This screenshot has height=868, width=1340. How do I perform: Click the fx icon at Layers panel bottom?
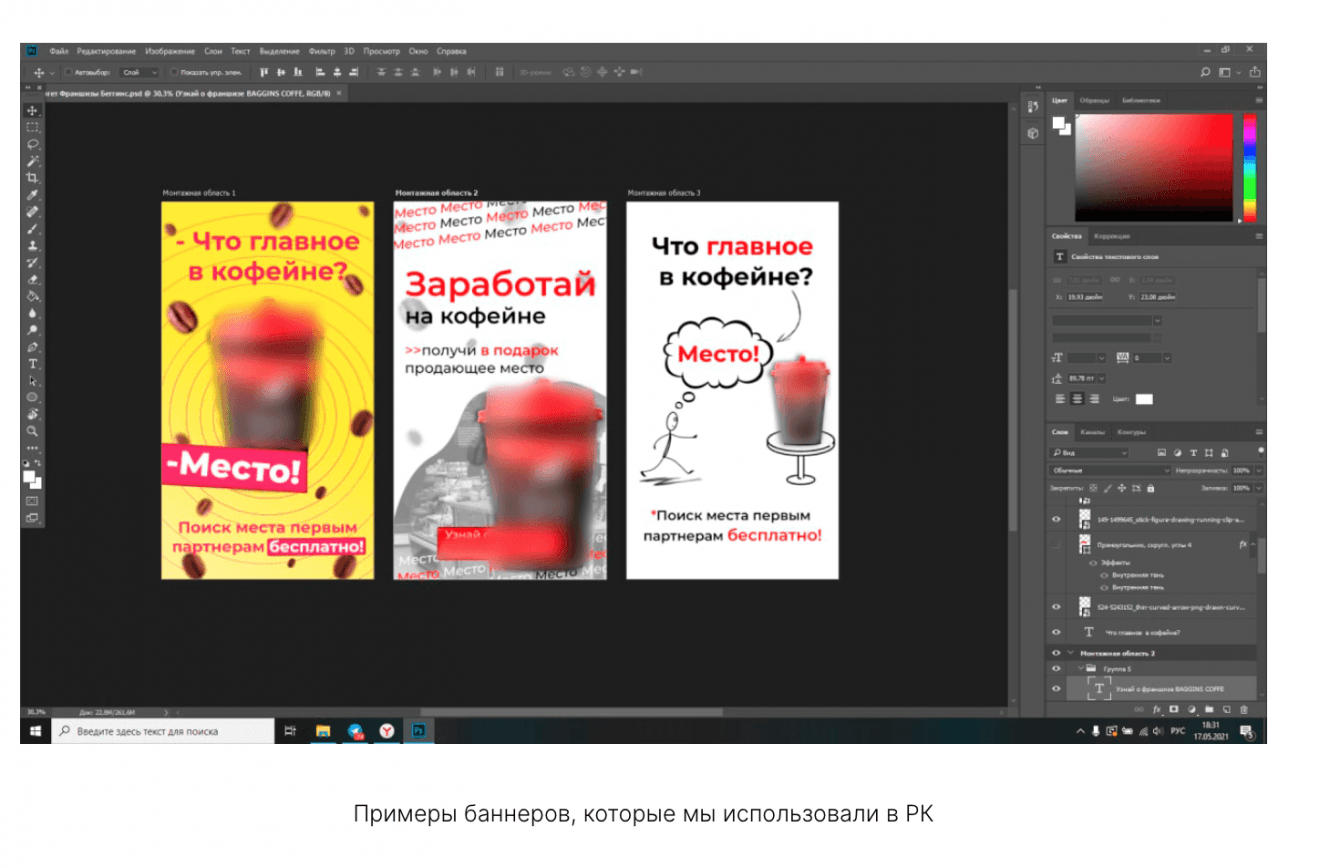coord(1157,710)
